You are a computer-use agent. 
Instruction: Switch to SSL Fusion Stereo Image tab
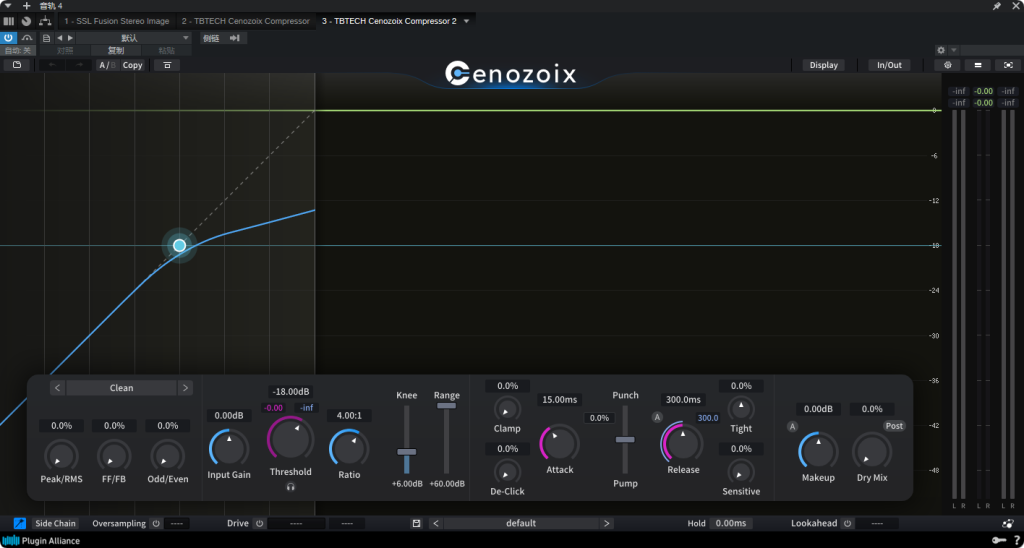tap(116, 21)
